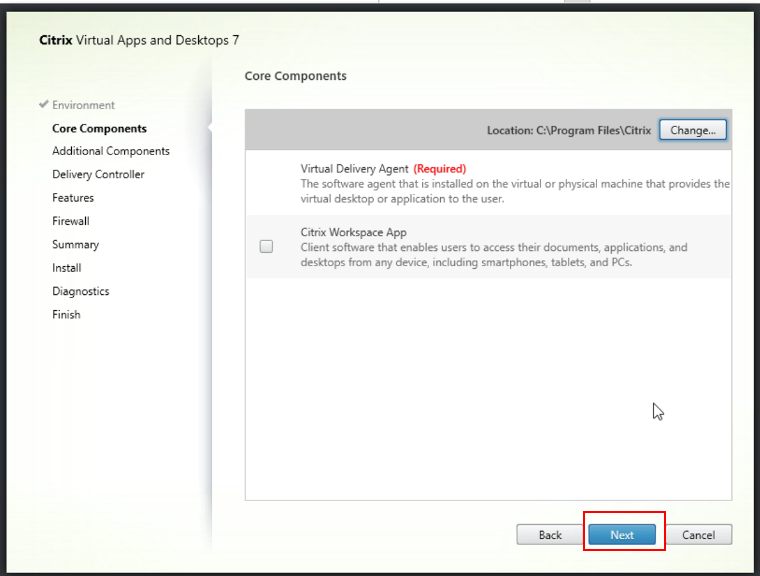Click the Environment completed checkmark icon
The width and height of the screenshot is (760, 576).
coord(44,104)
